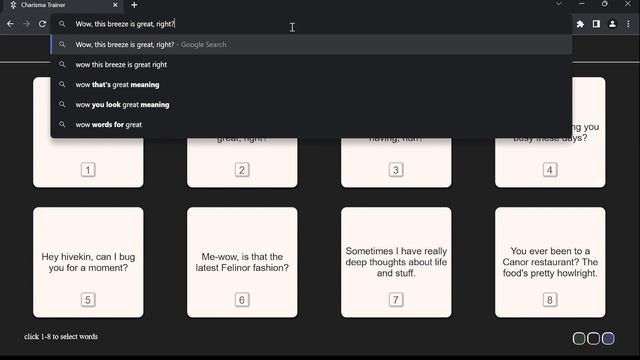The image size is (640, 360).
Task: Click the address bar text field
Action: pos(310,24)
